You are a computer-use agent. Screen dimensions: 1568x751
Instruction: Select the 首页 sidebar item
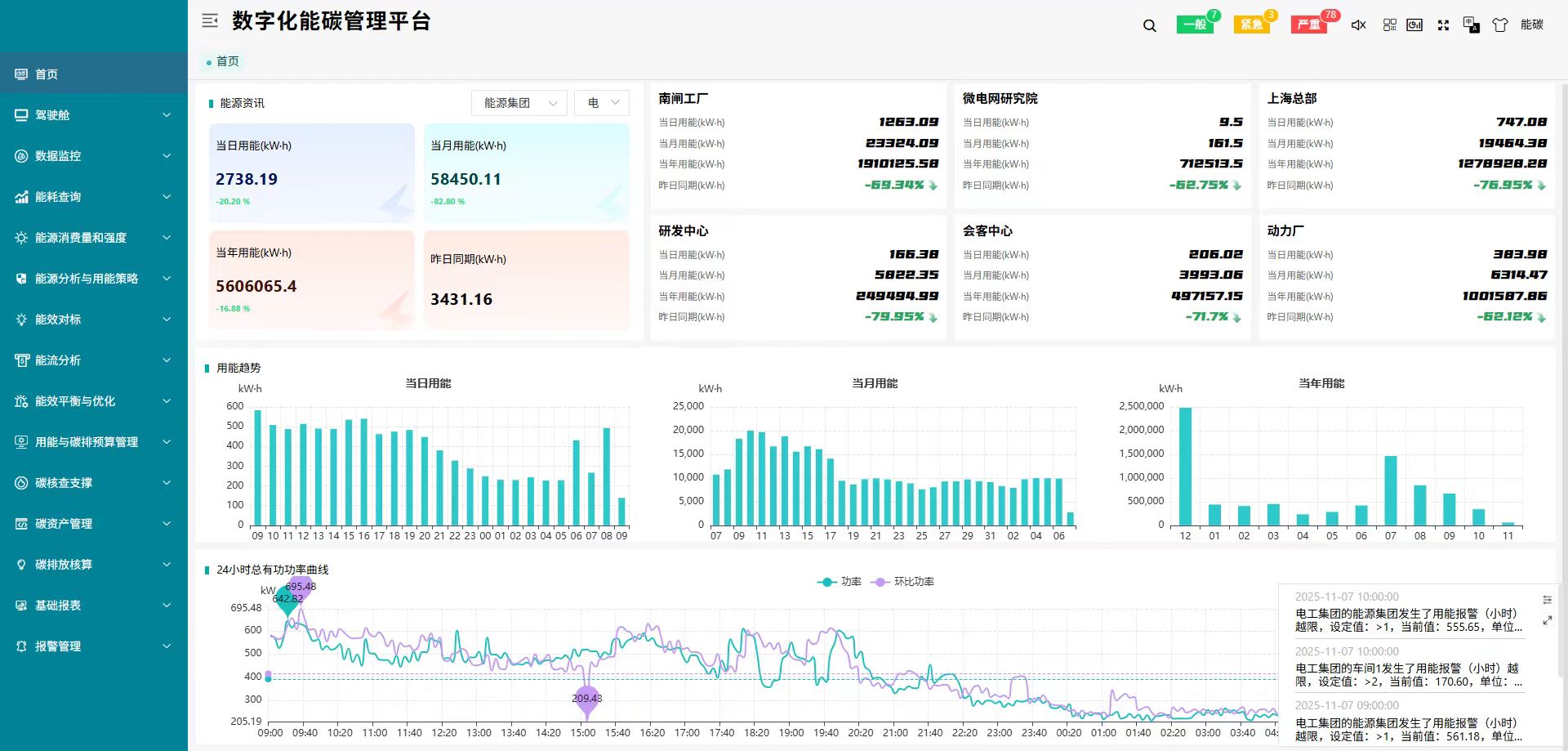[94, 74]
